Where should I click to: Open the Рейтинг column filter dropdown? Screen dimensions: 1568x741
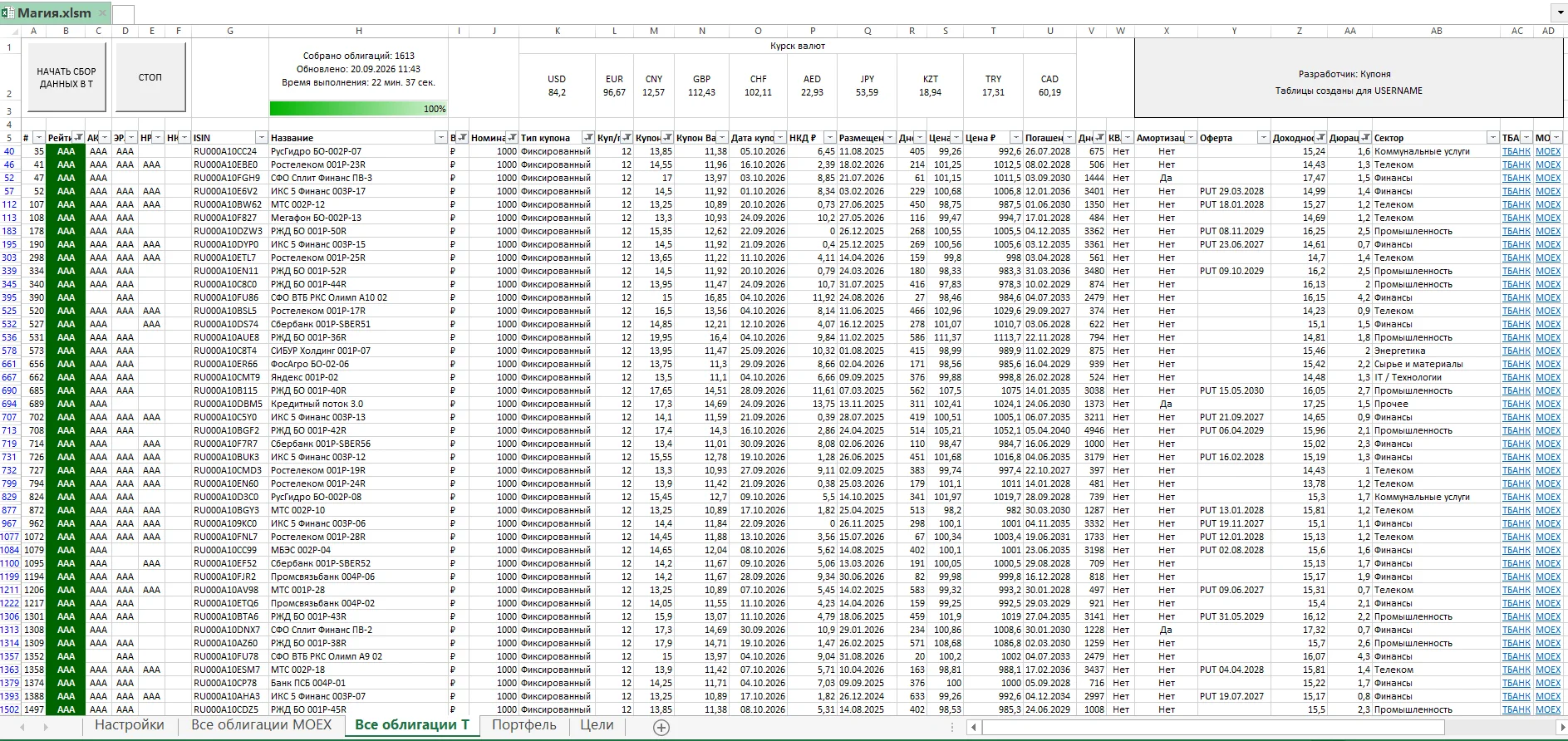tap(79, 138)
